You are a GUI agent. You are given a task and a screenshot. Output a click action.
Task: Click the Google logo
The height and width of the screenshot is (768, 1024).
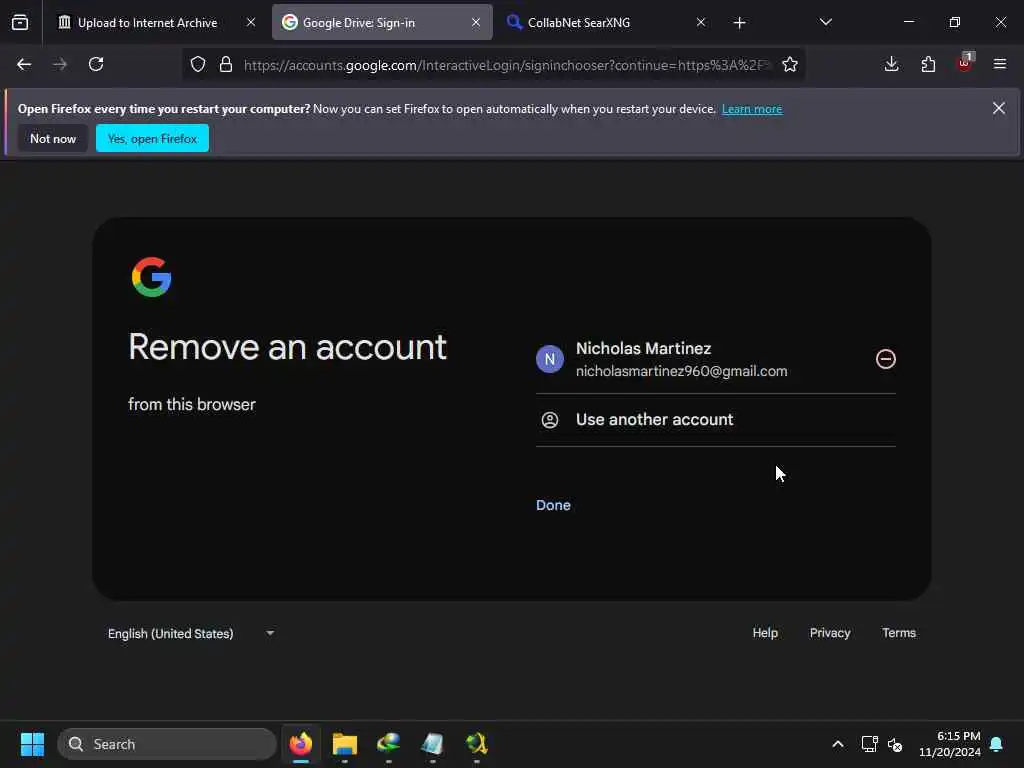pyautogui.click(x=152, y=277)
